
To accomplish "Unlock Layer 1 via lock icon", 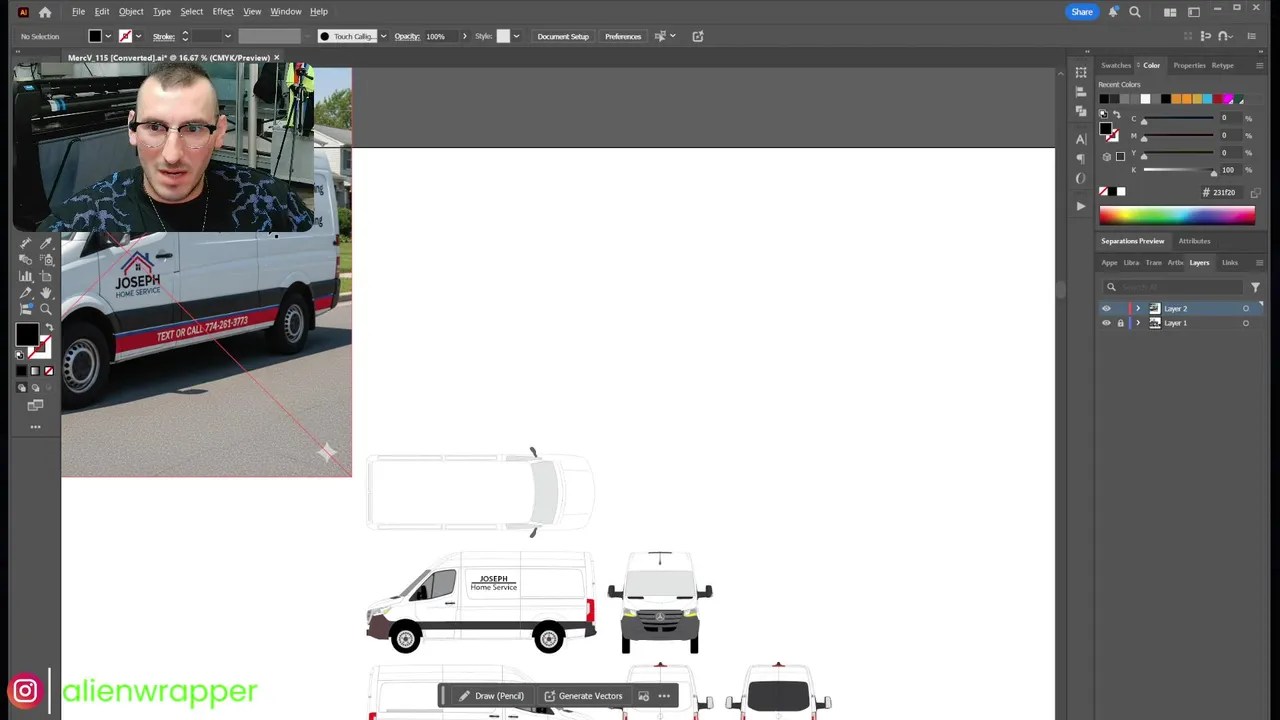I will click(x=1120, y=323).
